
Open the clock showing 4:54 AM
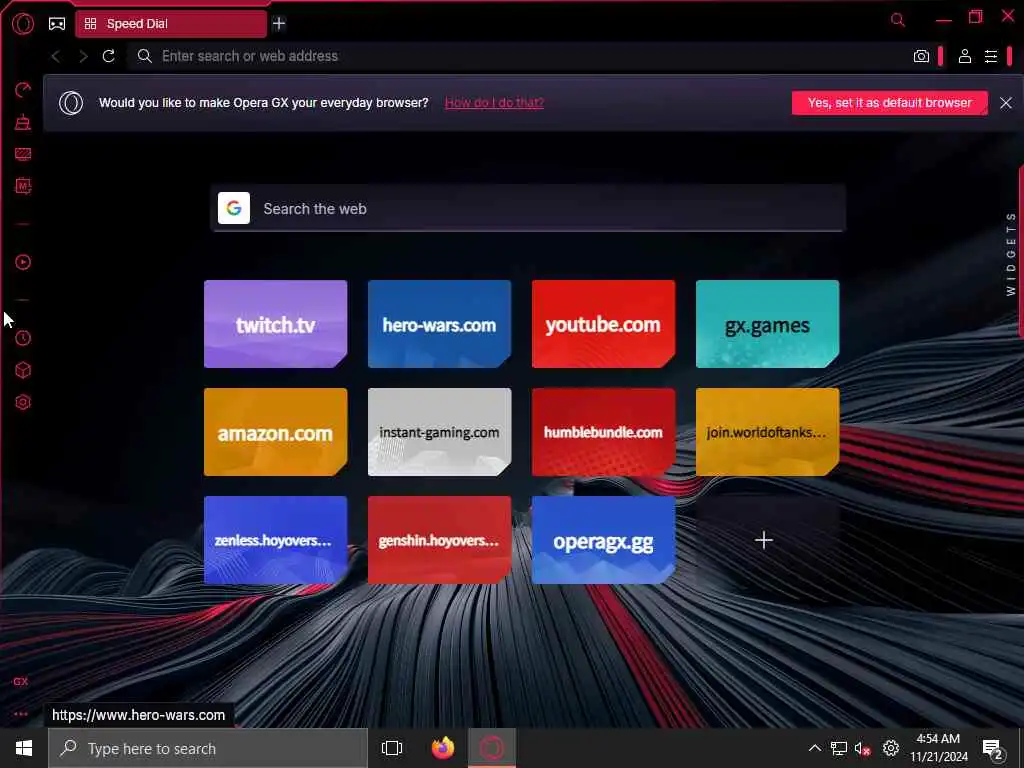tap(938, 748)
